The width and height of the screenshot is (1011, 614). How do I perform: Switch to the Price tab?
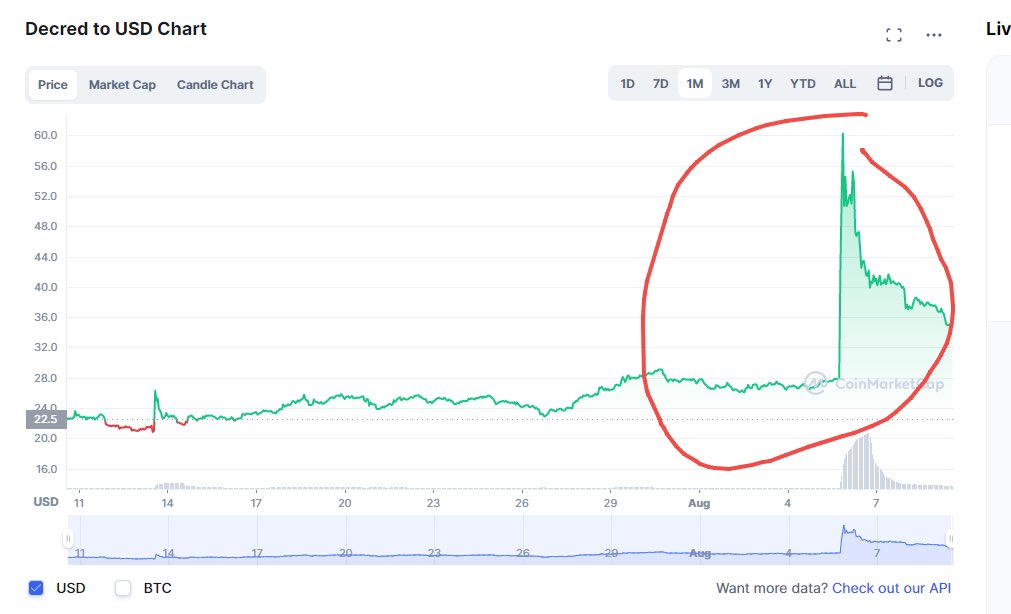tap(53, 84)
